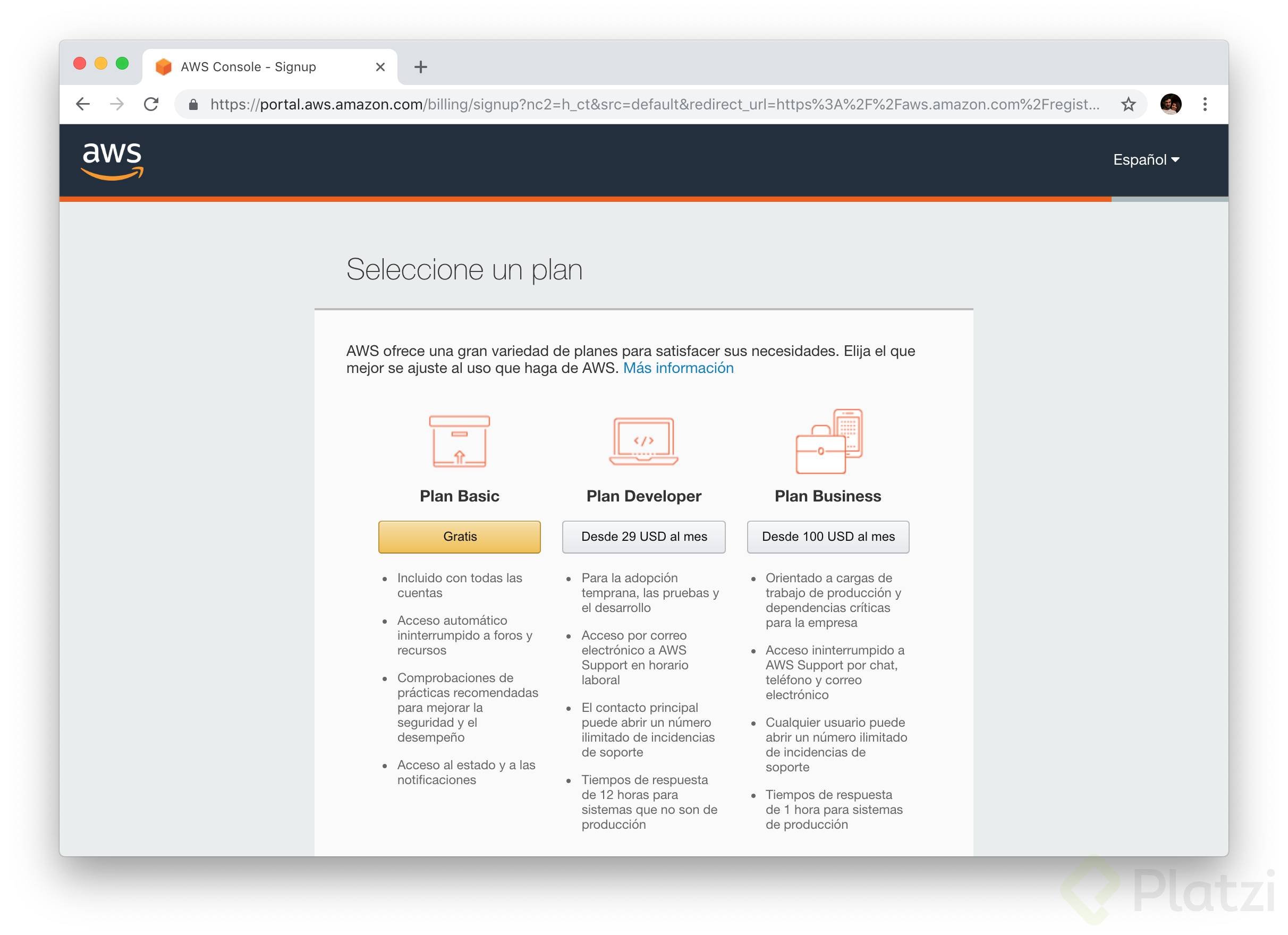1288x935 pixels.
Task: Close the AWS Console - Signup tab
Action: pos(380,67)
